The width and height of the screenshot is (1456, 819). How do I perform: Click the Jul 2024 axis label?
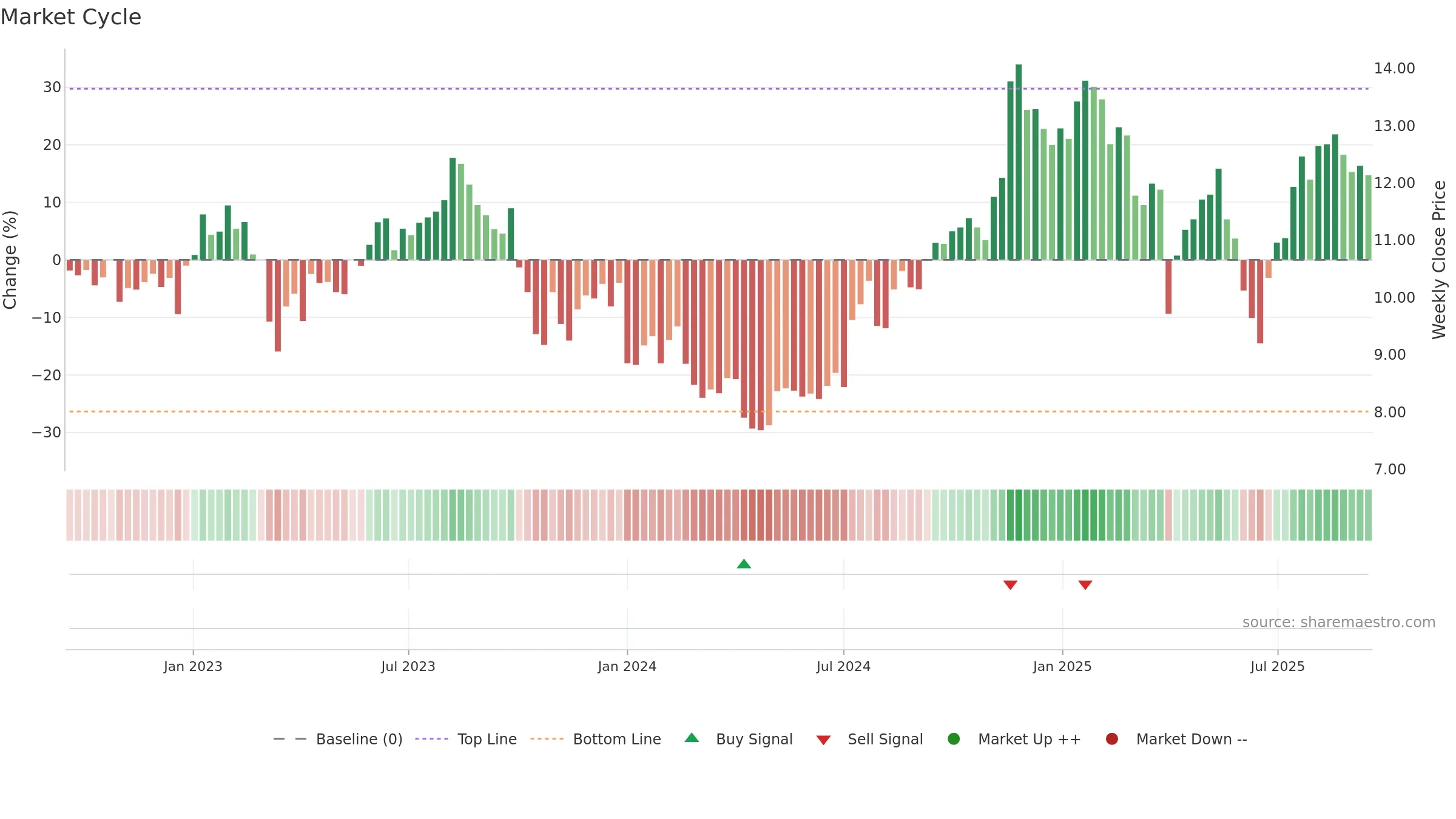click(843, 667)
